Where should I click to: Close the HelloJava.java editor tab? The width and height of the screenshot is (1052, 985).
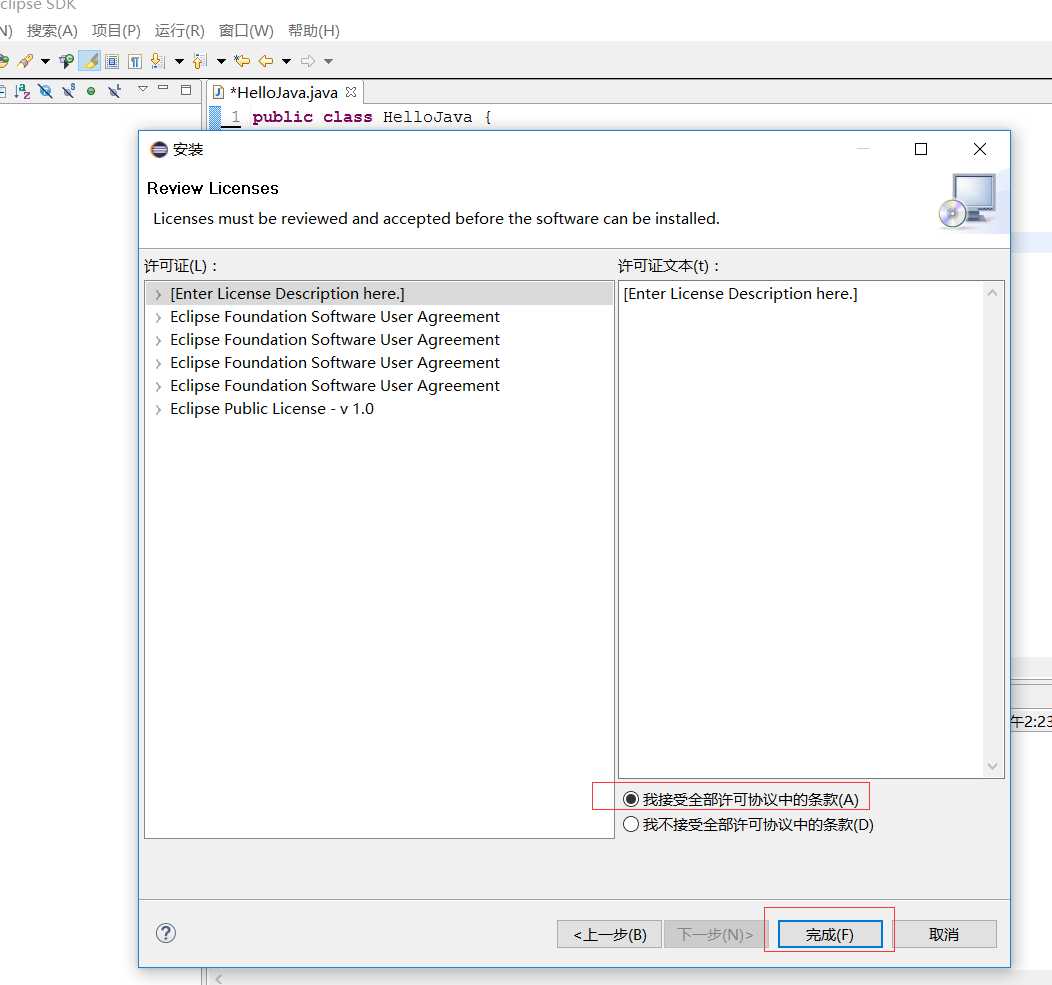(x=351, y=92)
